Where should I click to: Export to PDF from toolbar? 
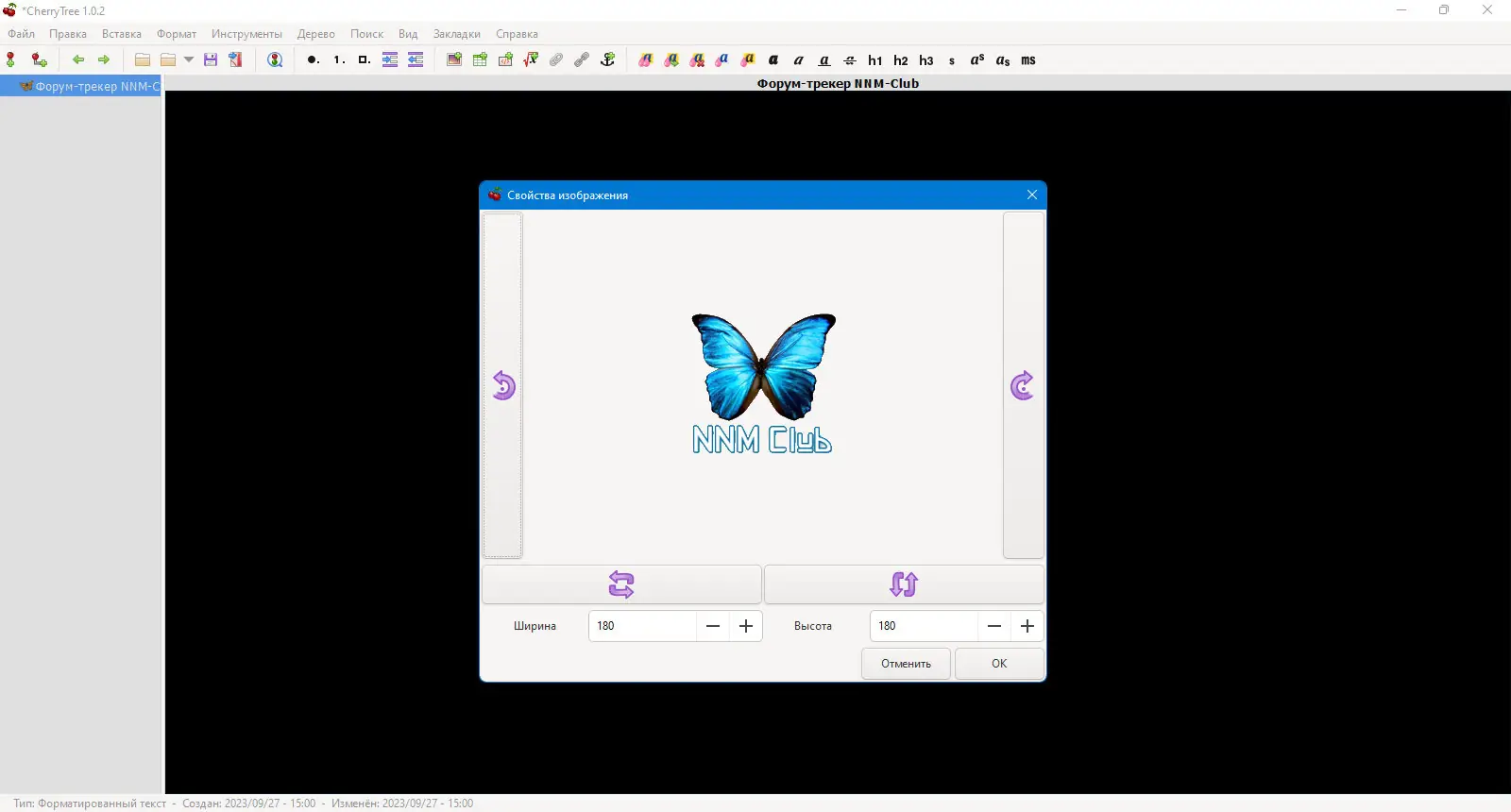point(236,59)
